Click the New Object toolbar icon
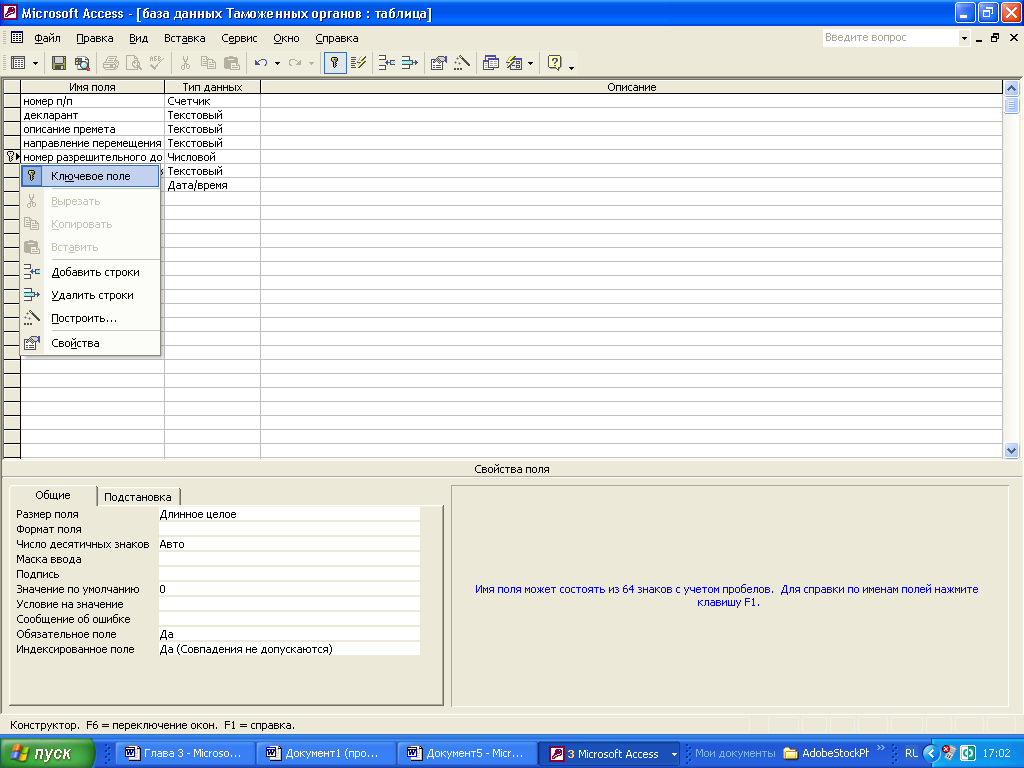 [515, 63]
